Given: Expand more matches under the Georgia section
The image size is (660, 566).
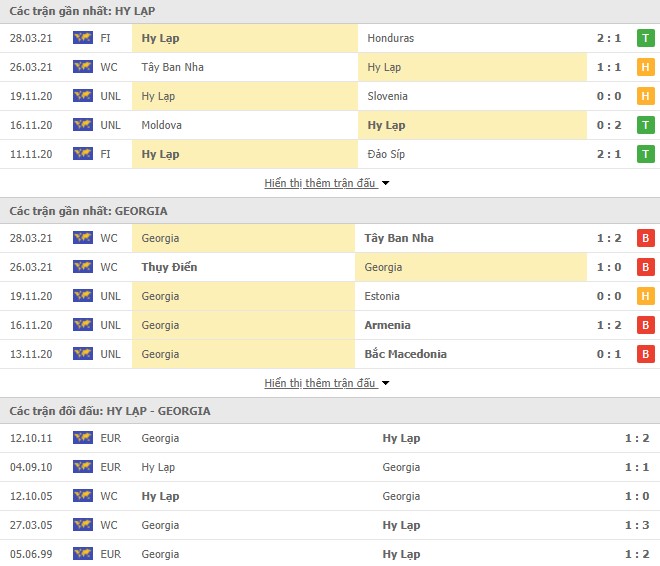Looking at the screenshot, I should point(320,383).
